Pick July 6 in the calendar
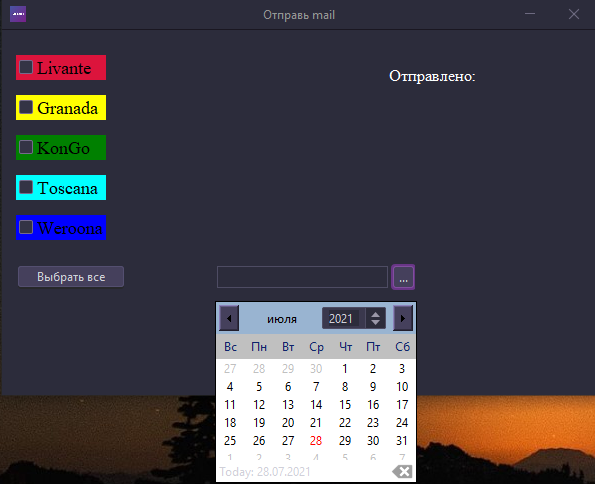The height and width of the screenshot is (484, 595). (288, 387)
